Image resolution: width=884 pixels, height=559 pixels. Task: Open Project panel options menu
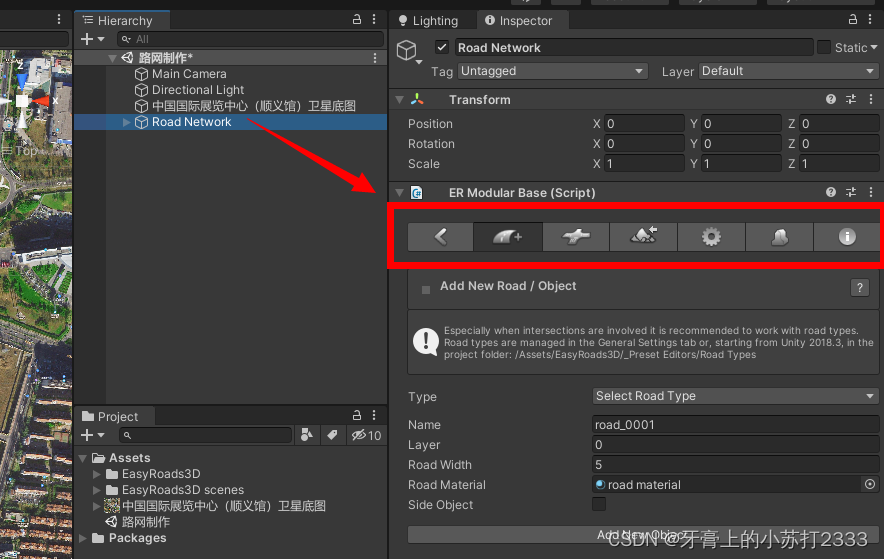click(x=374, y=415)
